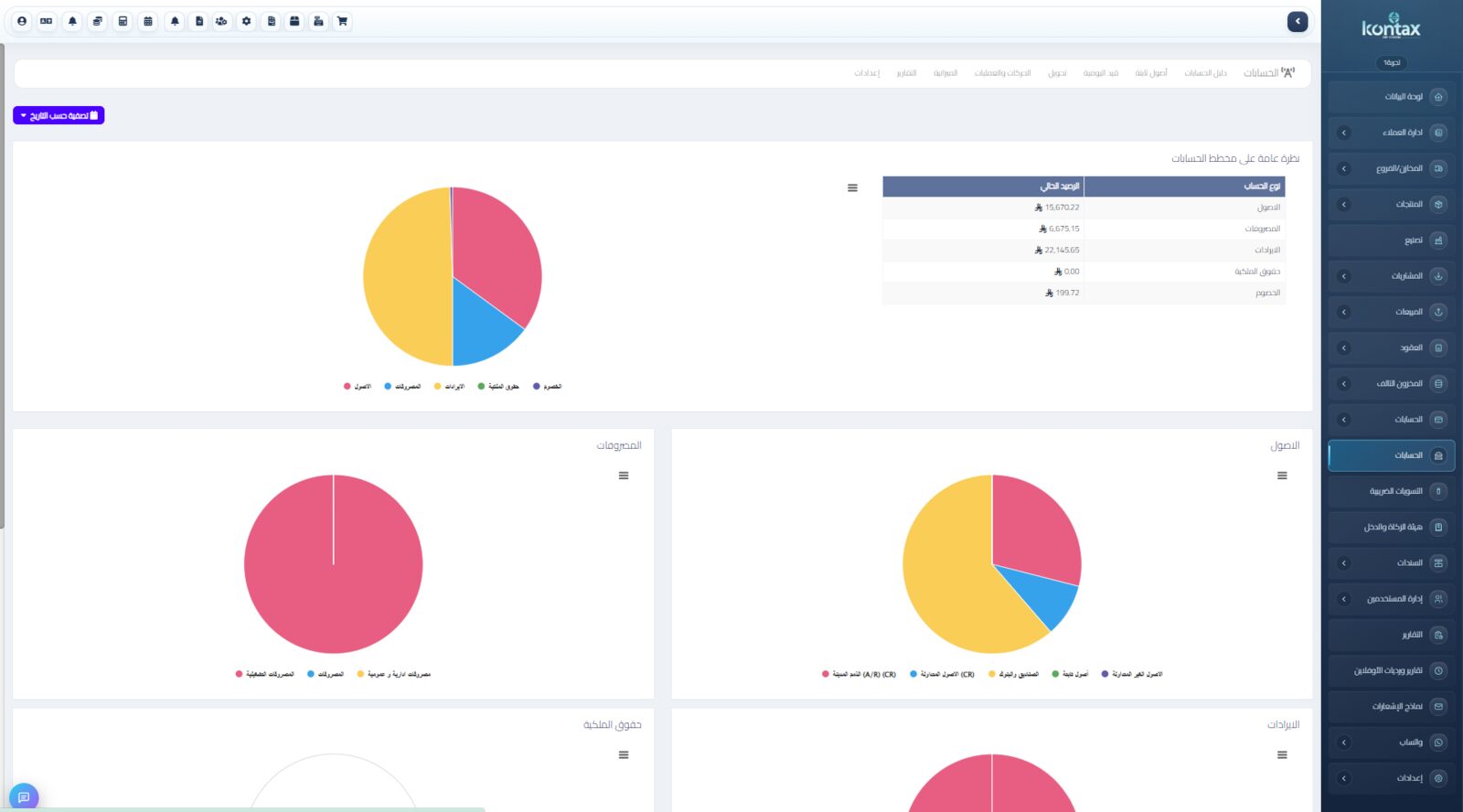Open the calendar icon in top toolbar

pyautogui.click(x=148, y=21)
